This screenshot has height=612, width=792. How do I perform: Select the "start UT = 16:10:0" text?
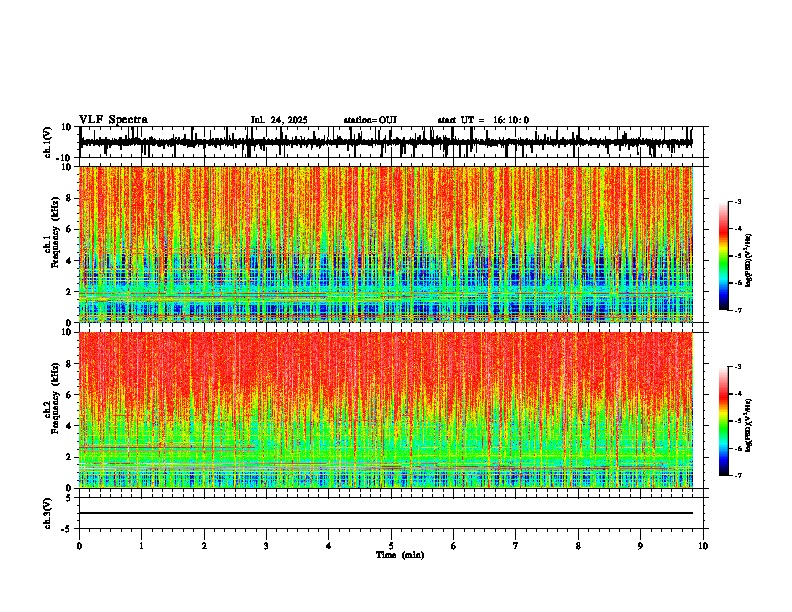coord(483,120)
